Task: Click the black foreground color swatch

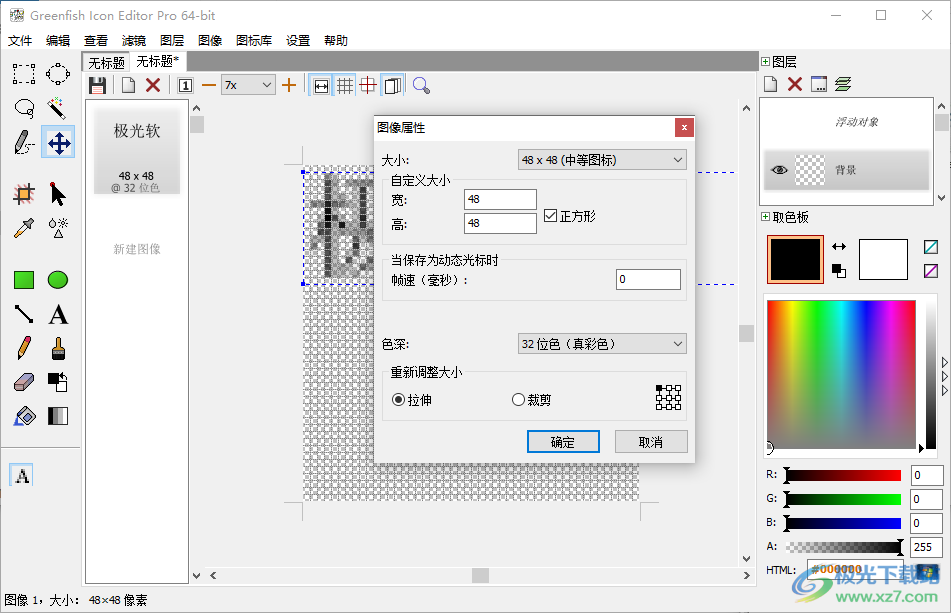Action: (x=794, y=259)
